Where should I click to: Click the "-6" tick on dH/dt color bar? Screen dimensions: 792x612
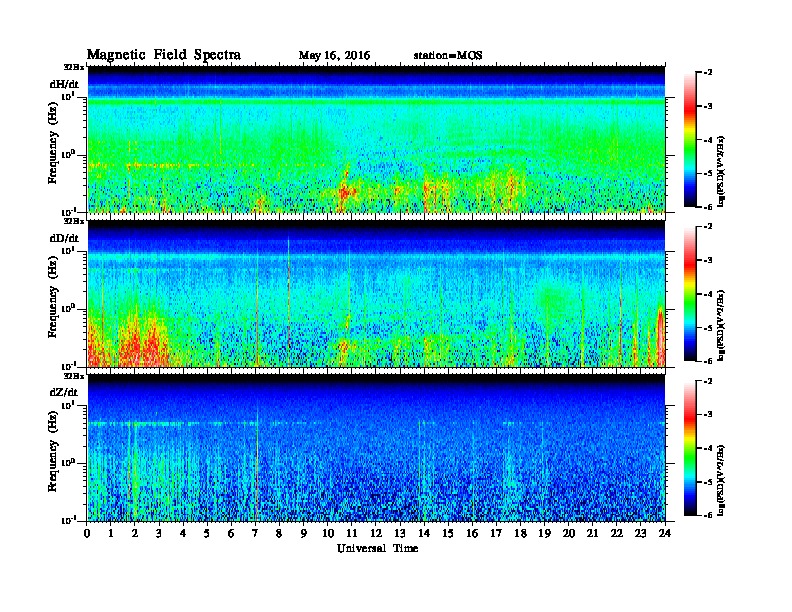click(x=708, y=207)
